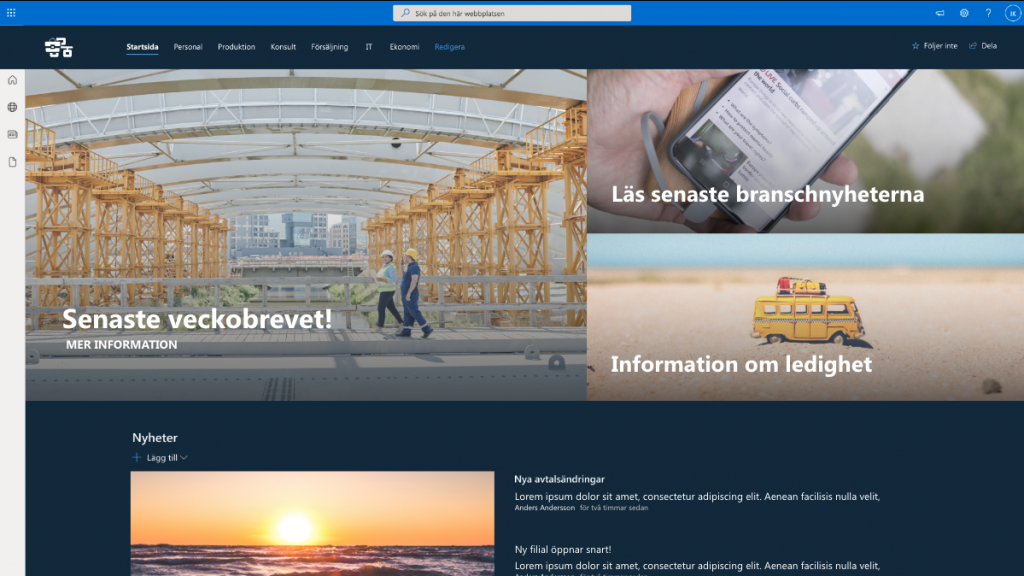Click the home icon in left sidebar

(x=12, y=80)
